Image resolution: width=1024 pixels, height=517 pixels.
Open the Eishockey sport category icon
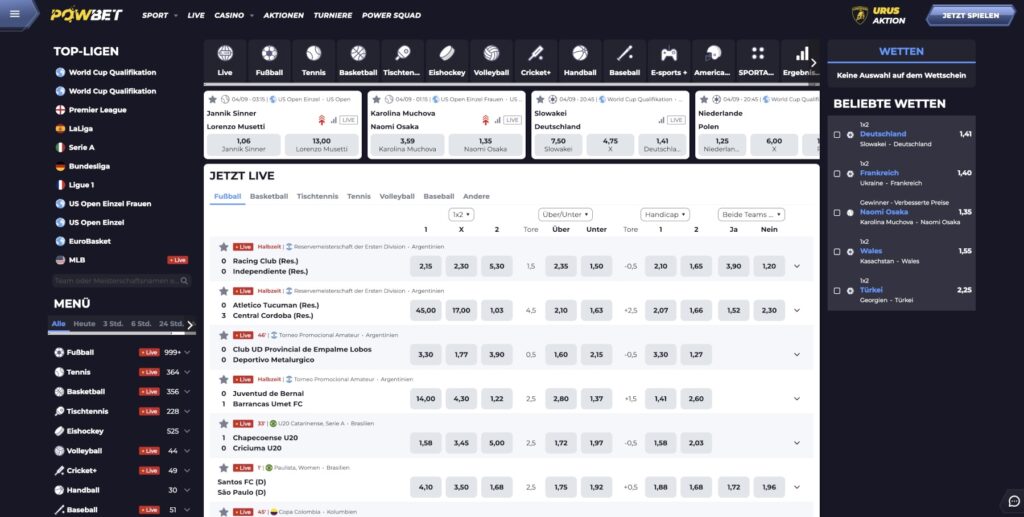tap(446, 59)
